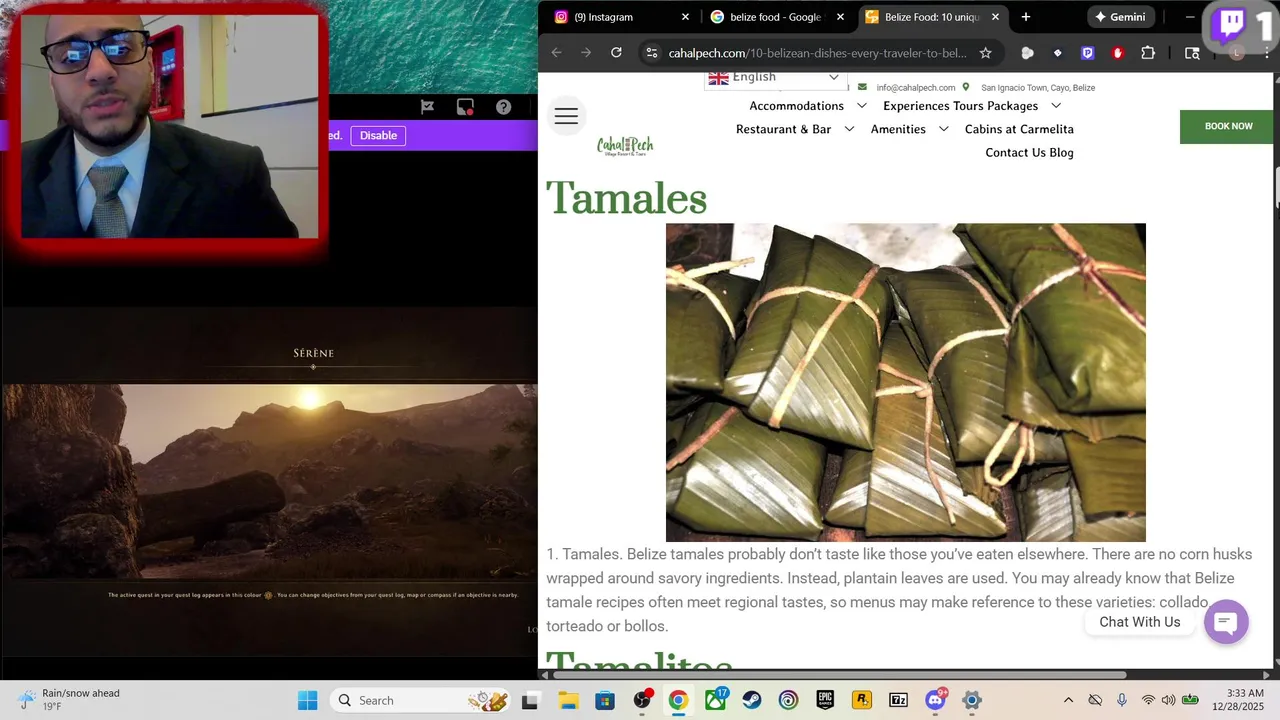Click the Chat With Us label
This screenshot has width=1280, height=720.
pyautogui.click(x=1140, y=622)
